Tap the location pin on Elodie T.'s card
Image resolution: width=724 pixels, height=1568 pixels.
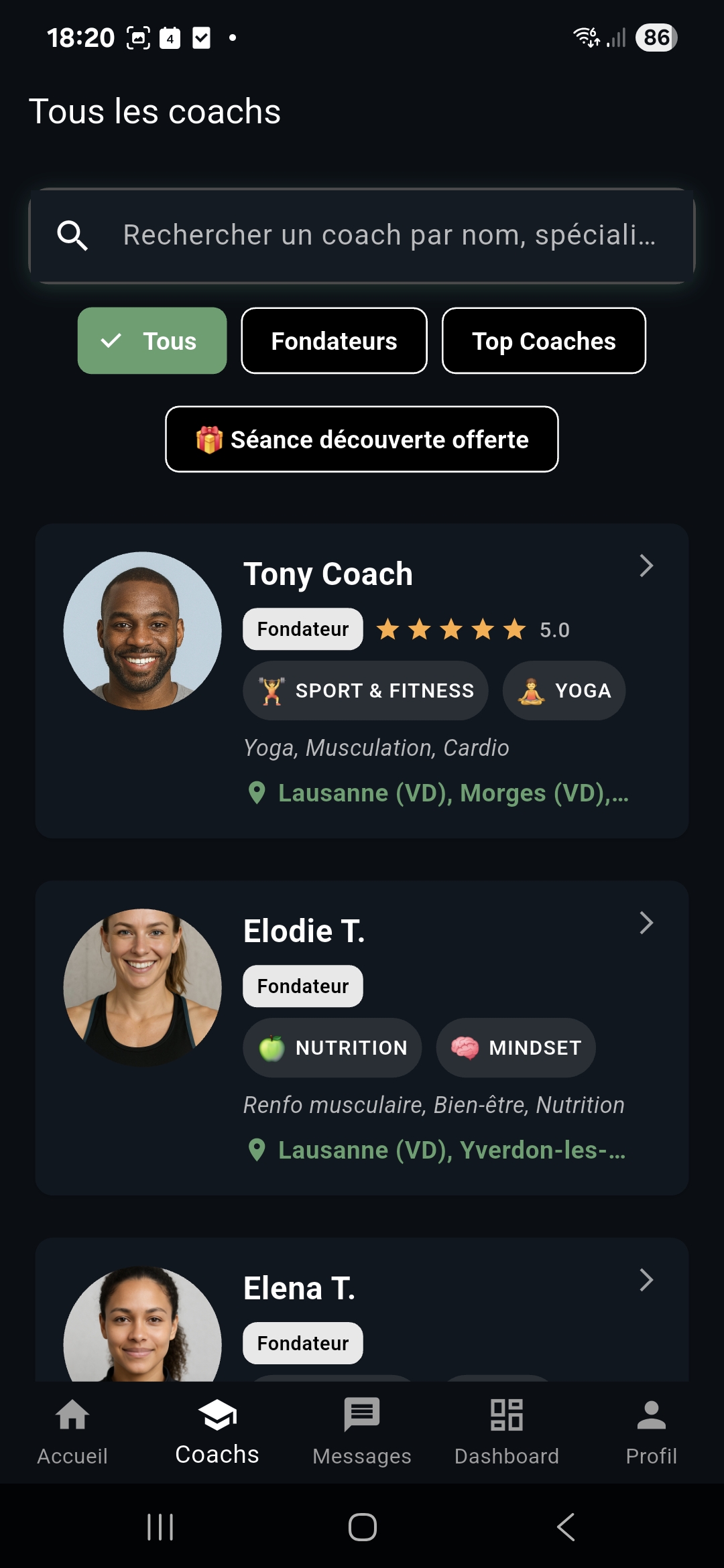257,1150
